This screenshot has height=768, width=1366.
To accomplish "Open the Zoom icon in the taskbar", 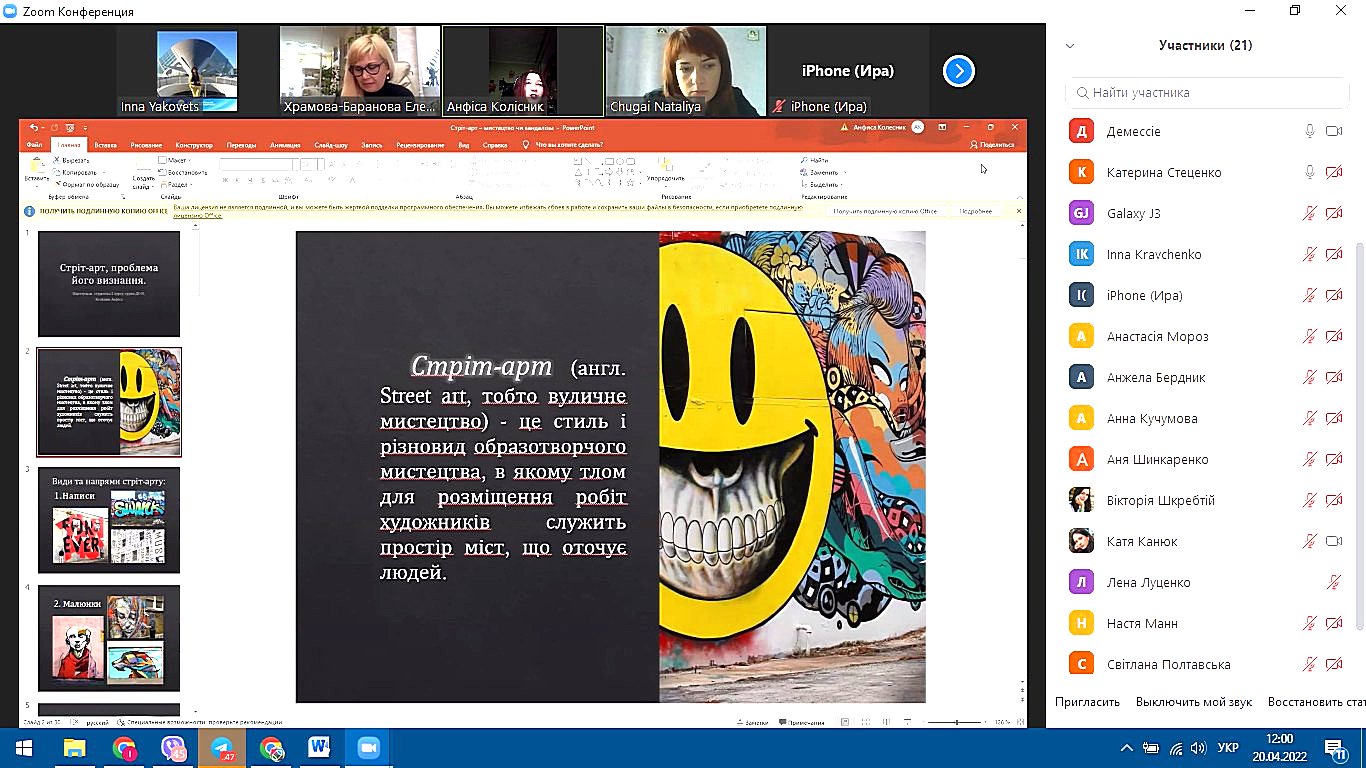I will point(368,748).
